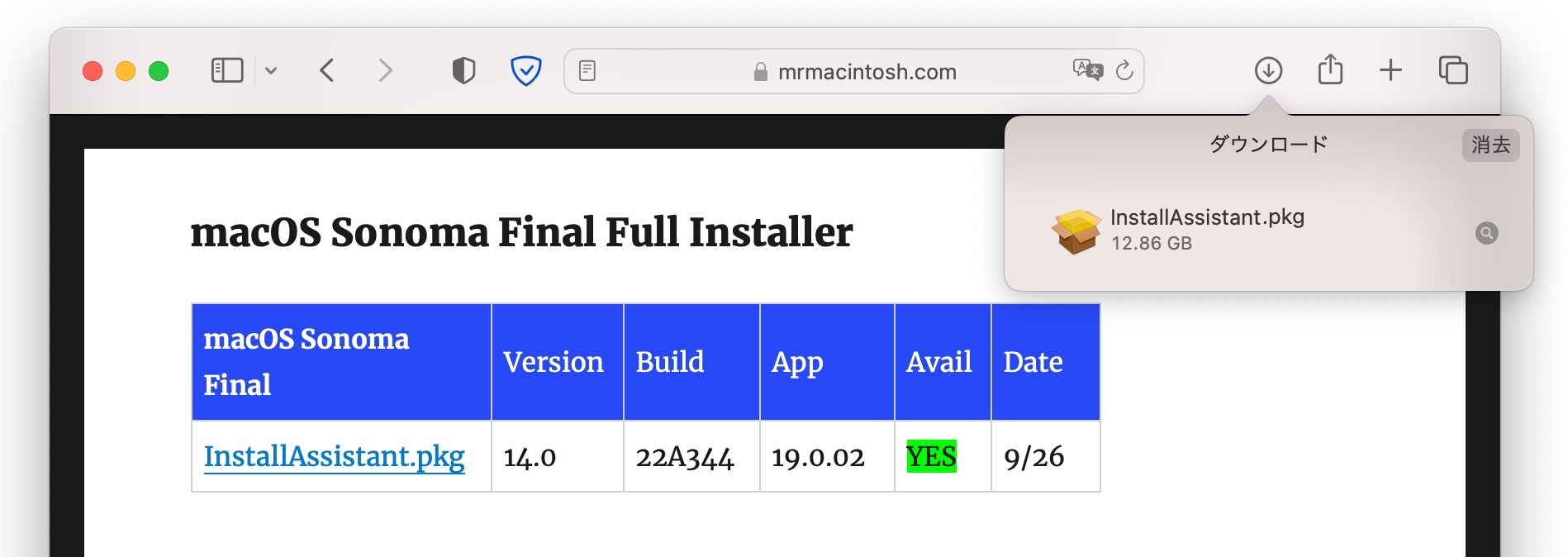Open the Share menu
1568x557 pixels.
click(1330, 69)
